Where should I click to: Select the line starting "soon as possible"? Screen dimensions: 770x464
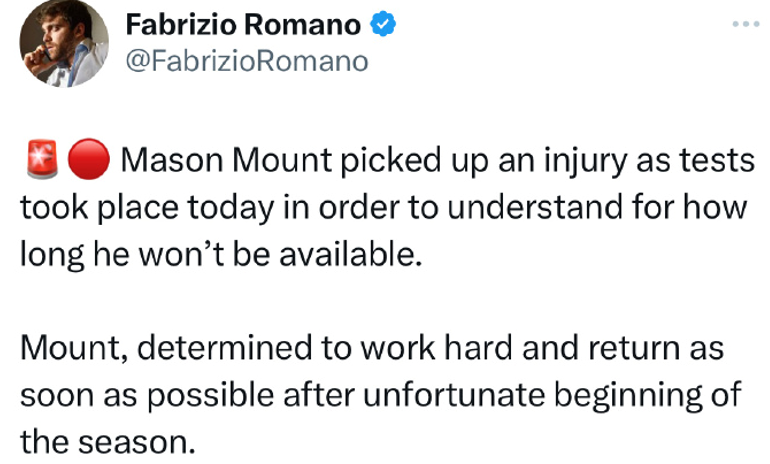click(381, 396)
